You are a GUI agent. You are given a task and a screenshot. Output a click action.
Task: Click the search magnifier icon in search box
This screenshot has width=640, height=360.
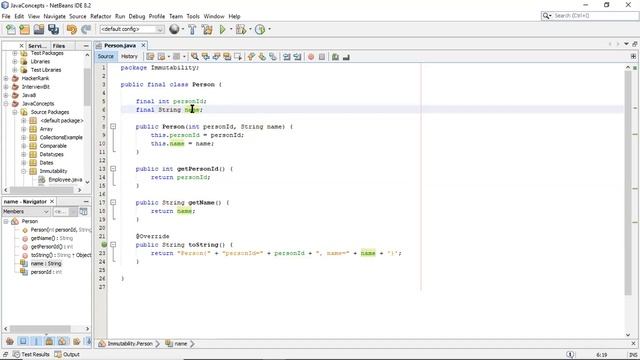546,16
